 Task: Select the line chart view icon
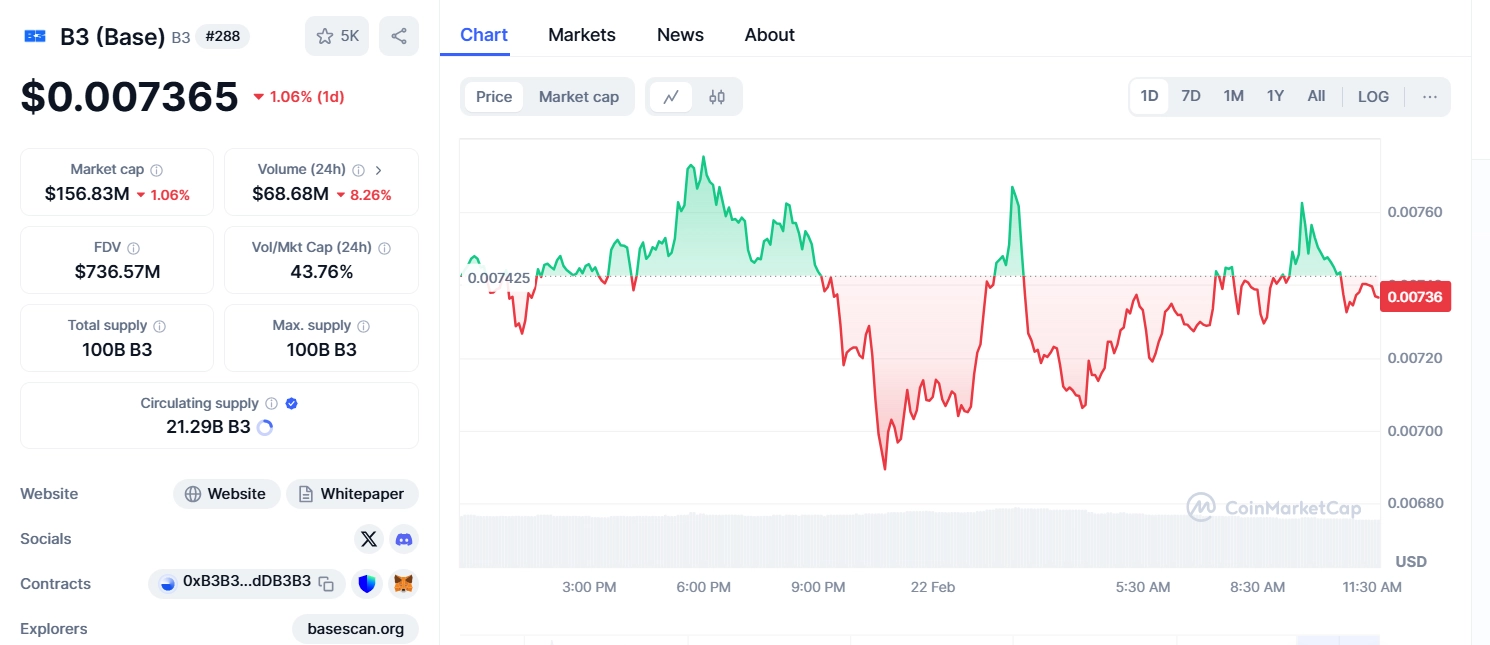pyautogui.click(x=671, y=97)
